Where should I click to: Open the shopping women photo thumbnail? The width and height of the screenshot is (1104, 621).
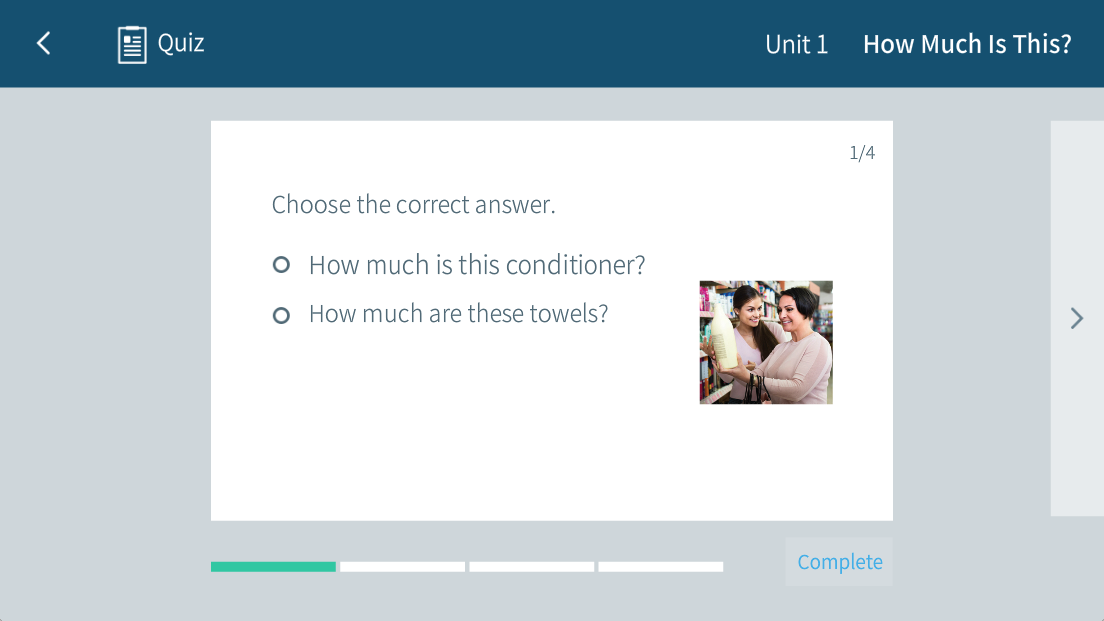tap(765, 342)
